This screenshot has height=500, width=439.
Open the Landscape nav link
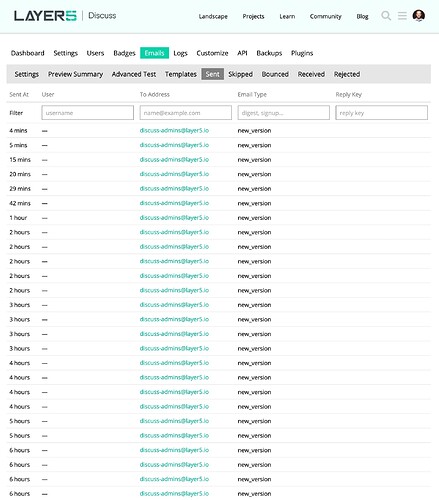(x=213, y=16)
